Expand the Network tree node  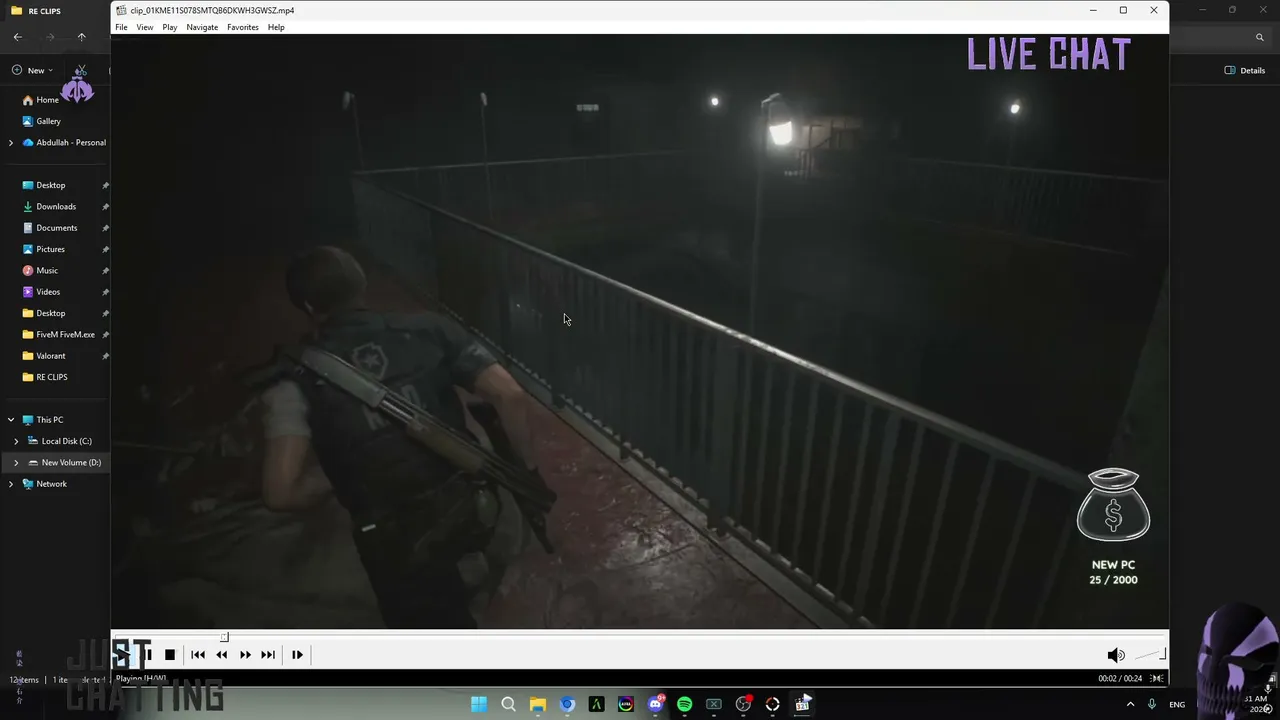[x=11, y=484]
